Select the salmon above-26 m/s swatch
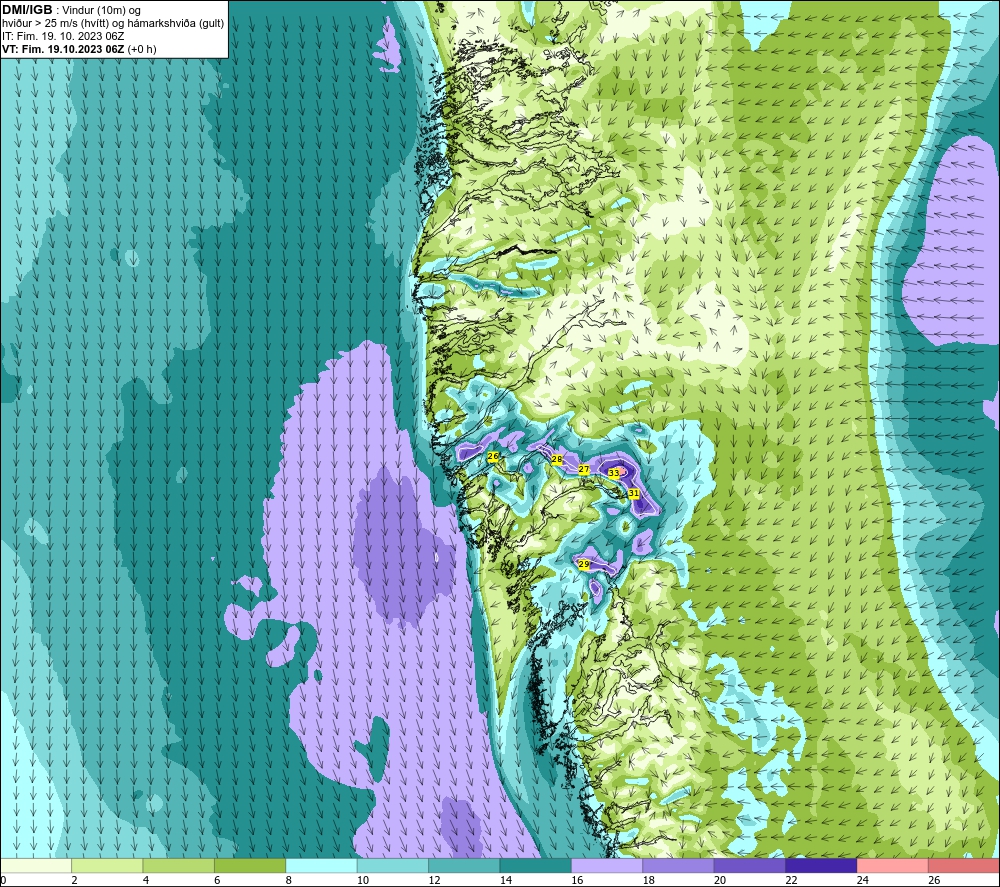Screen dimensions: 1000x887 click(964, 866)
